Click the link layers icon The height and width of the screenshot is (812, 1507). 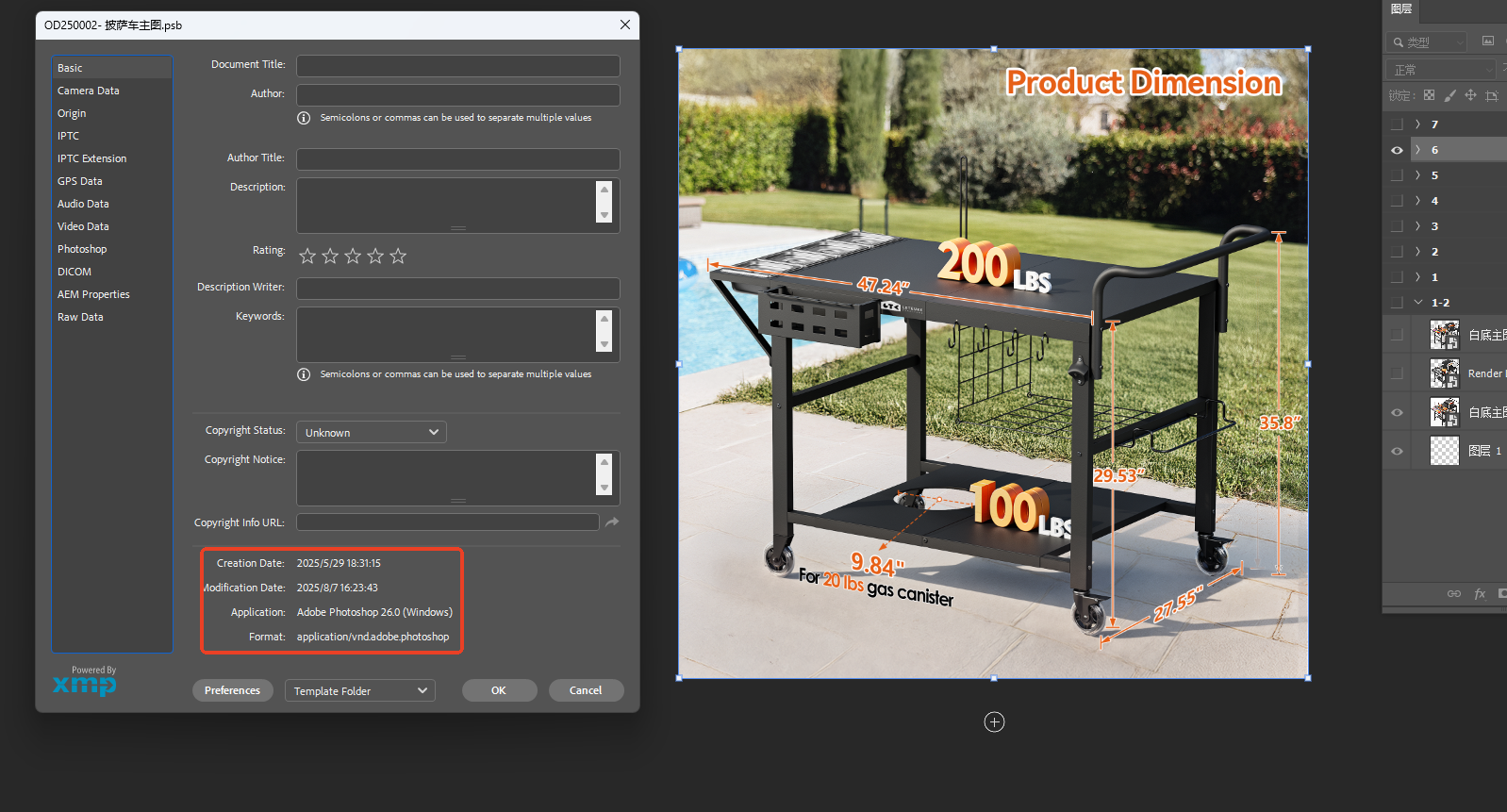(x=1454, y=593)
